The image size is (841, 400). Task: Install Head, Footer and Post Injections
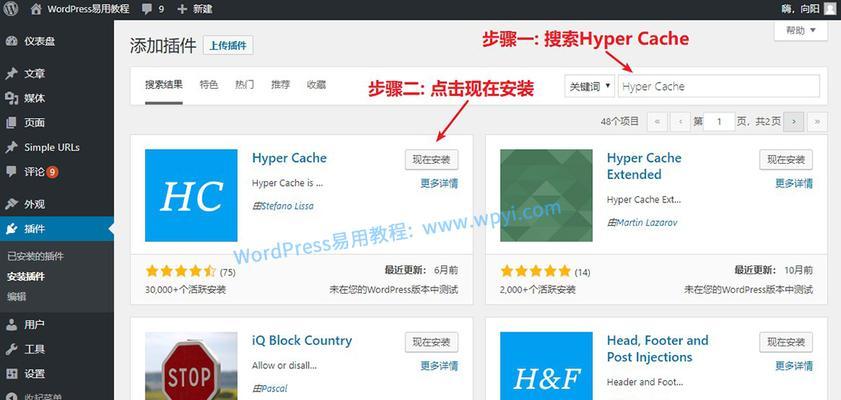tap(786, 342)
